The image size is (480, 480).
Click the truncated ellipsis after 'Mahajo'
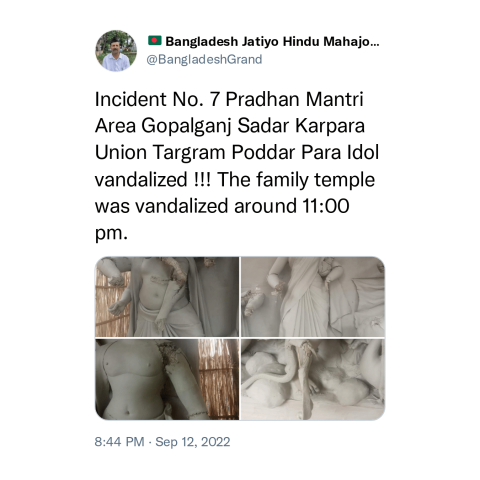tap(375, 42)
